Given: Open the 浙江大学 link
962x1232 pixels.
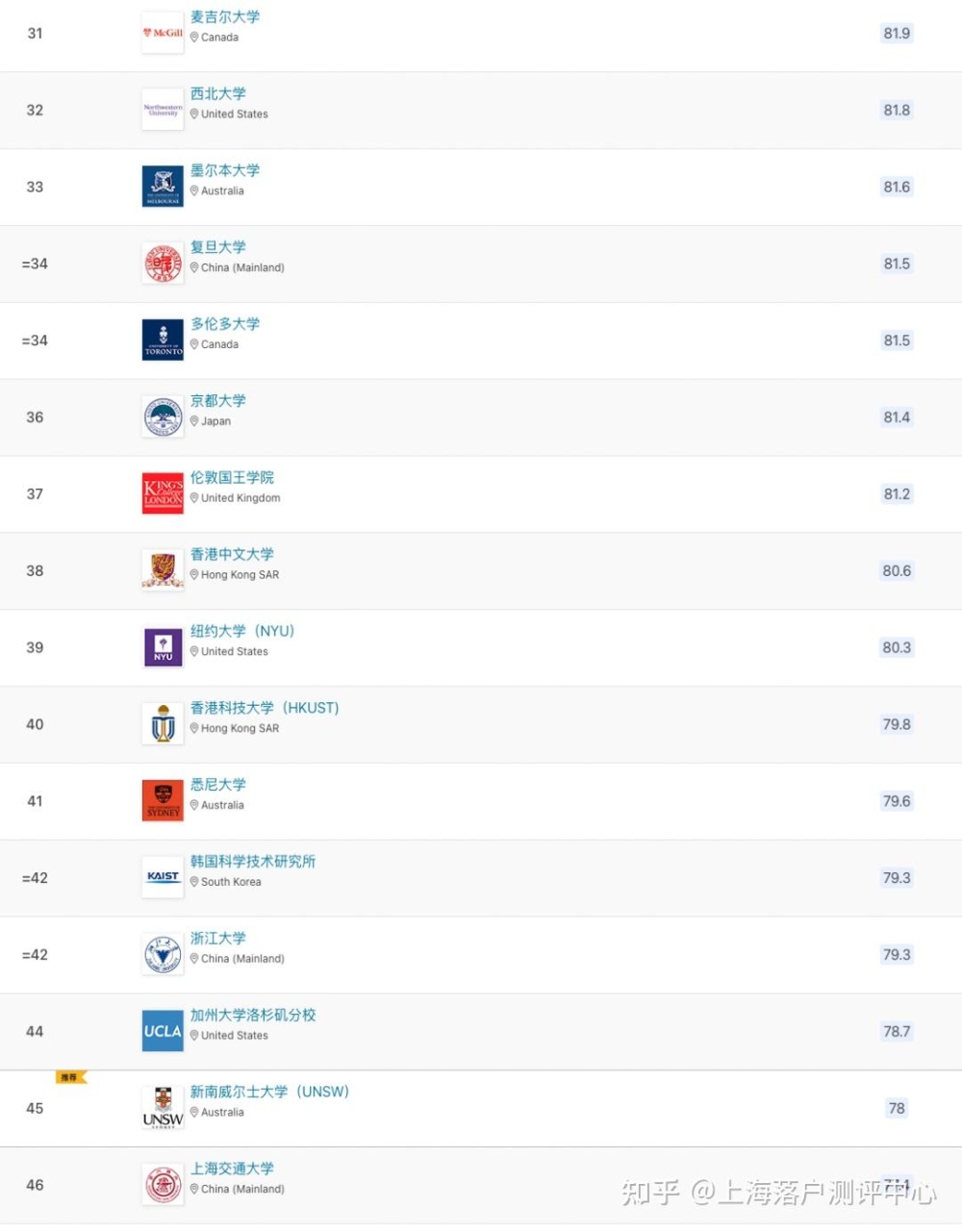Looking at the screenshot, I should pyautogui.click(x=218, y=938).
